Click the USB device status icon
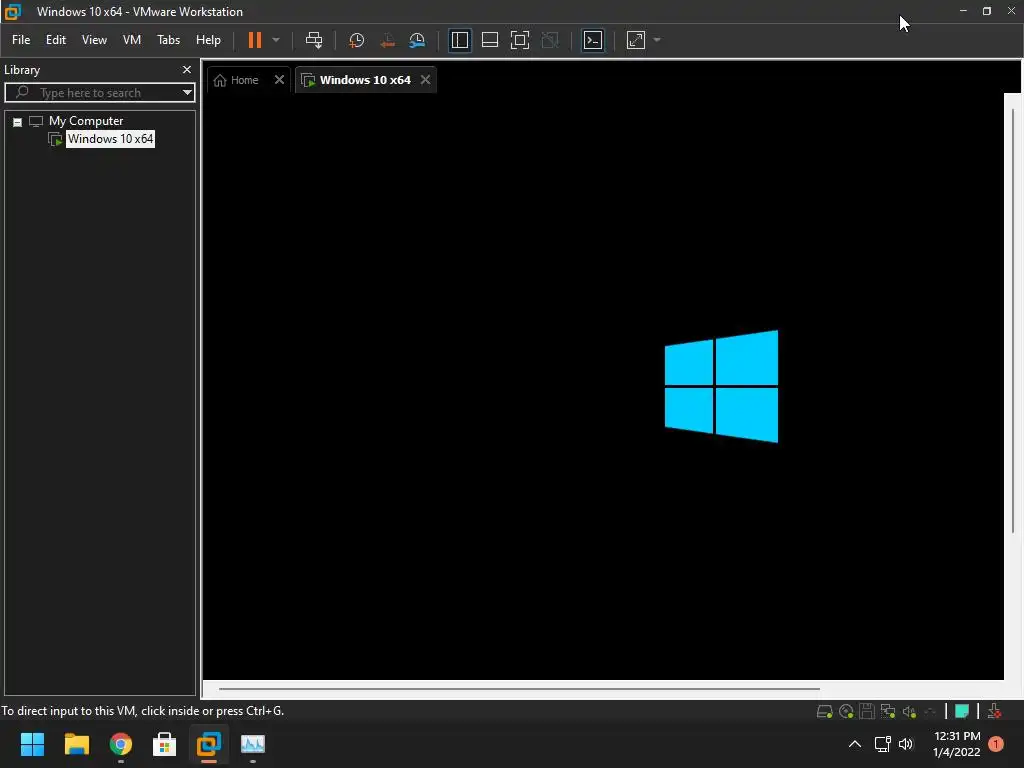Image resolution: width=1024 pixels, height=768 pixels. (930, 711)
